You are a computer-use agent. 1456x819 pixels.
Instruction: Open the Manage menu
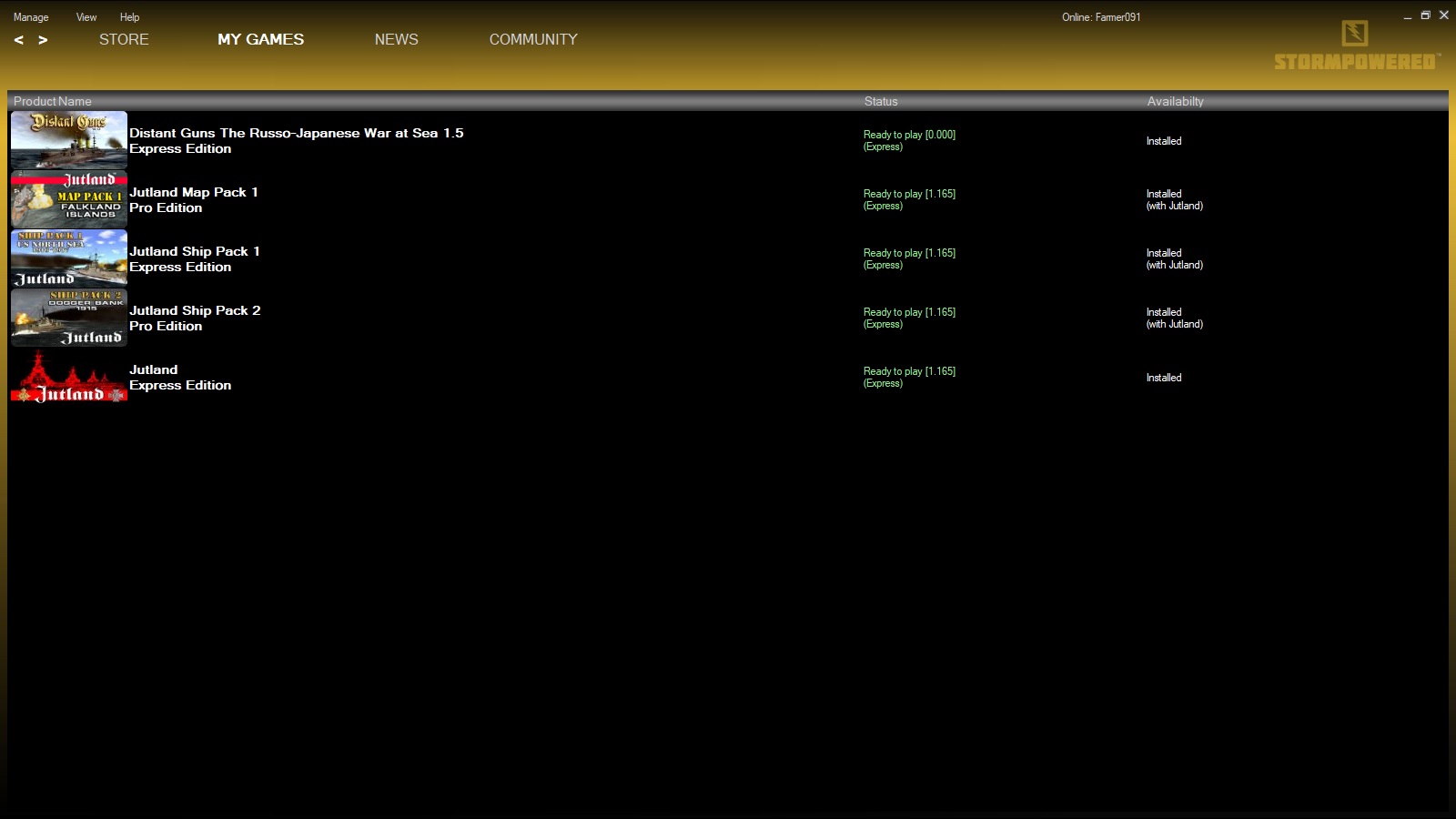(31, 17)
